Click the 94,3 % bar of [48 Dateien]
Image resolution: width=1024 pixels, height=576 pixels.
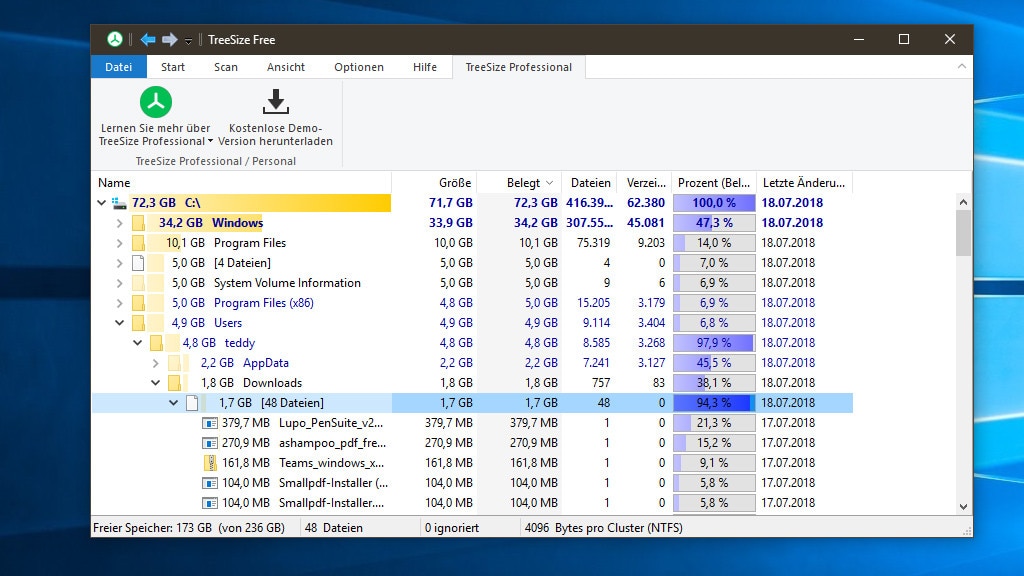(x=714, y=403)
